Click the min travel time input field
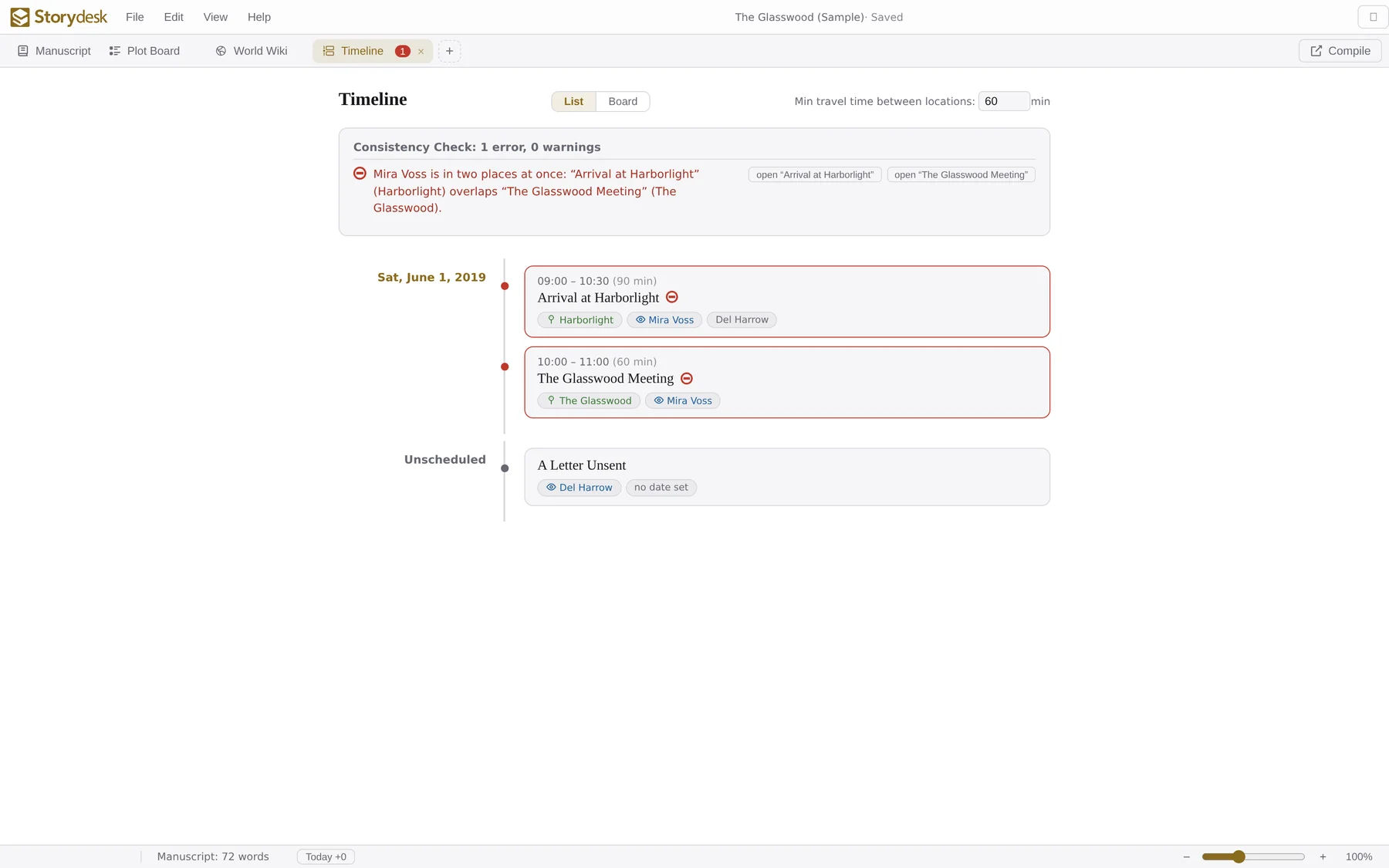1389x868 pixels. click(x=1003, y=101)
